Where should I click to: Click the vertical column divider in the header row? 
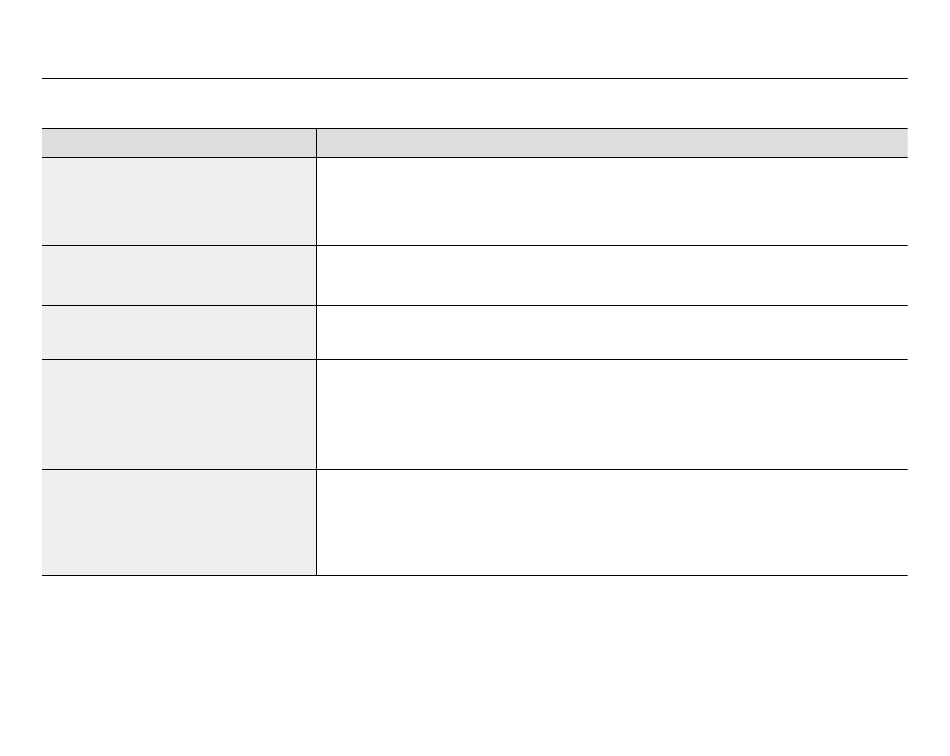point(316,143)
